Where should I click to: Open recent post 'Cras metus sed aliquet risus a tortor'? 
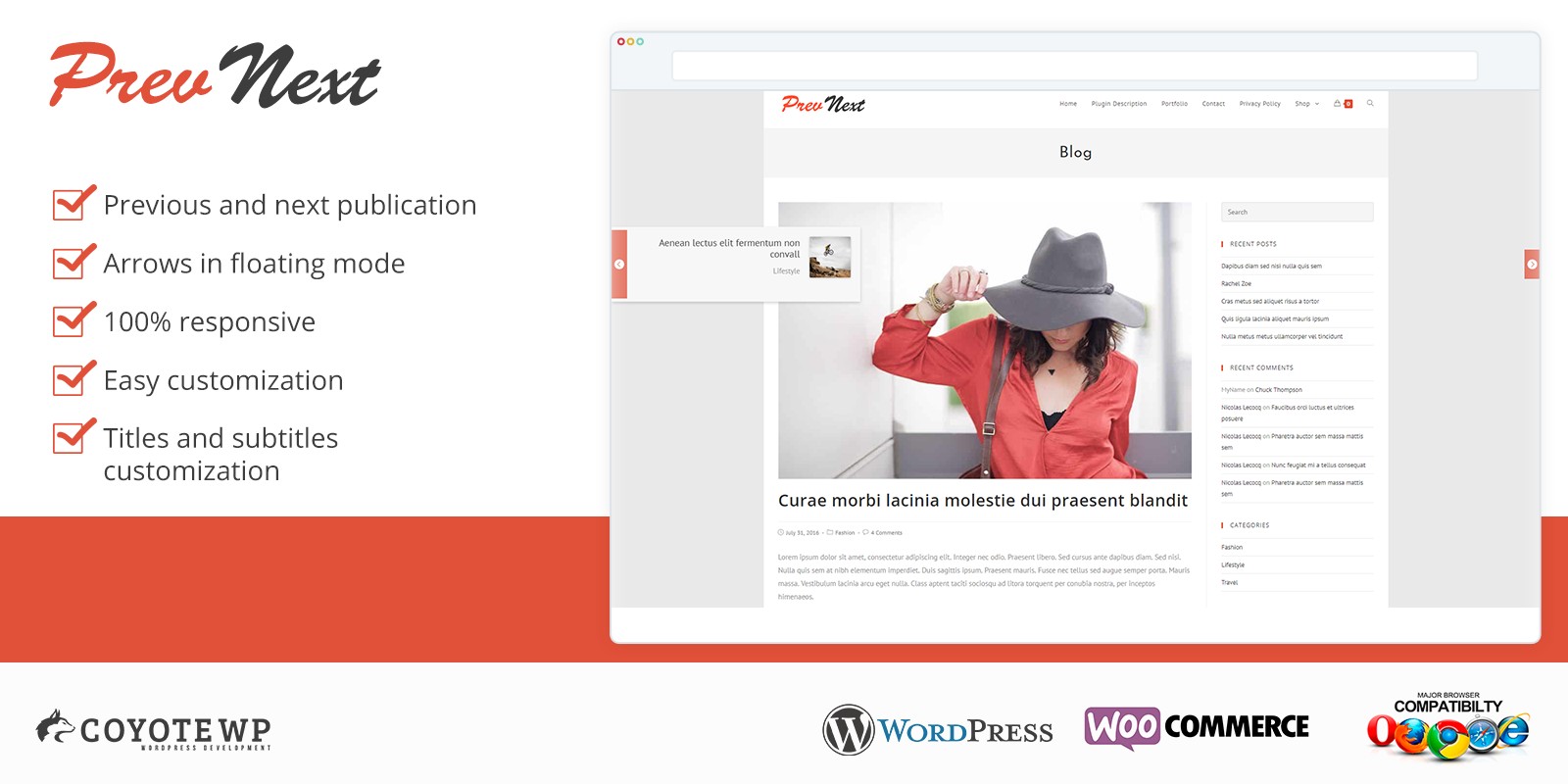coord(1270,301)
